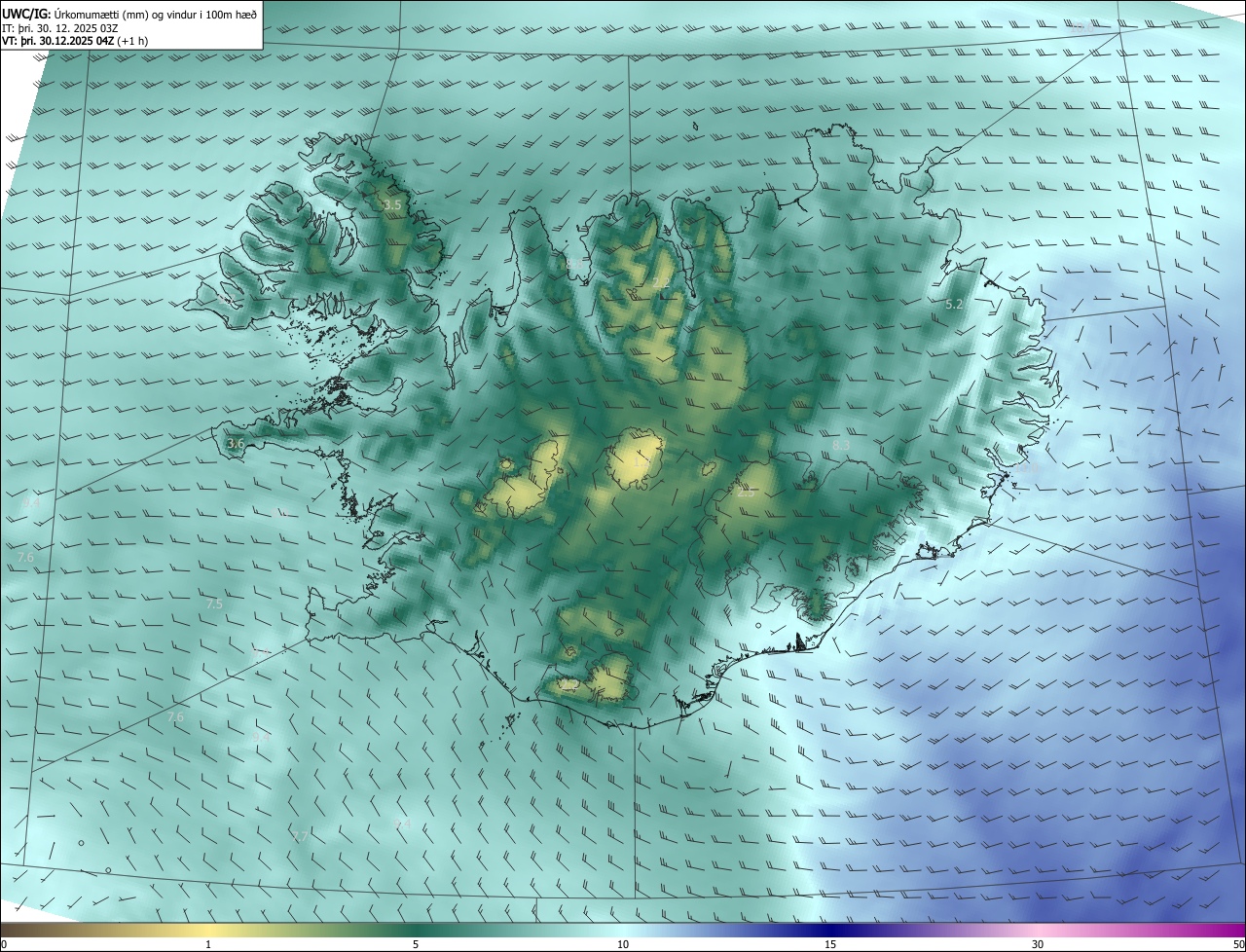The width and height of the screenshot is (1246, 952).
Task: Click the 7.5 value over the sea
Action: coord(214,604)
